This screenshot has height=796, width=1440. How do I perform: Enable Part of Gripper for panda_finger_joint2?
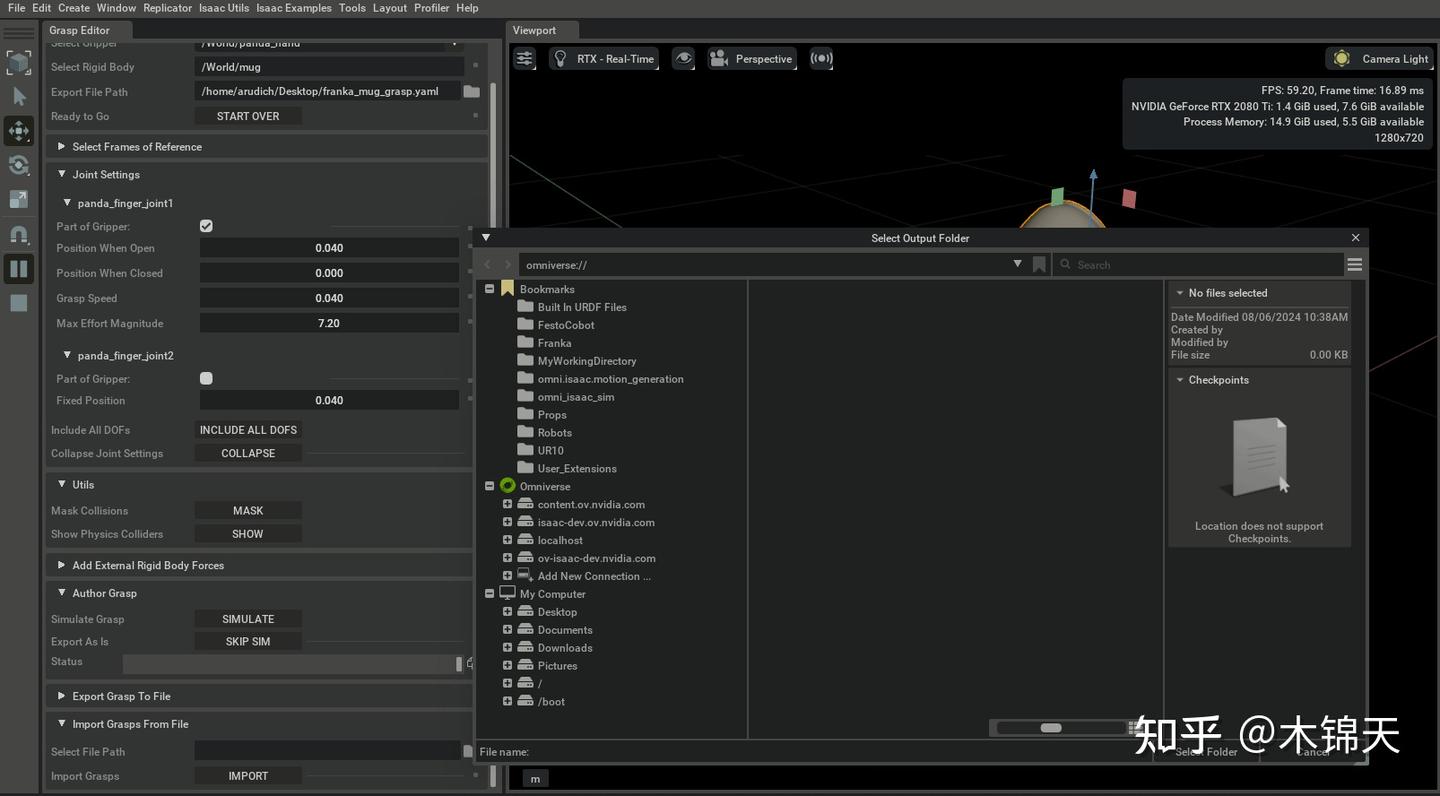[x=206, y=378]
